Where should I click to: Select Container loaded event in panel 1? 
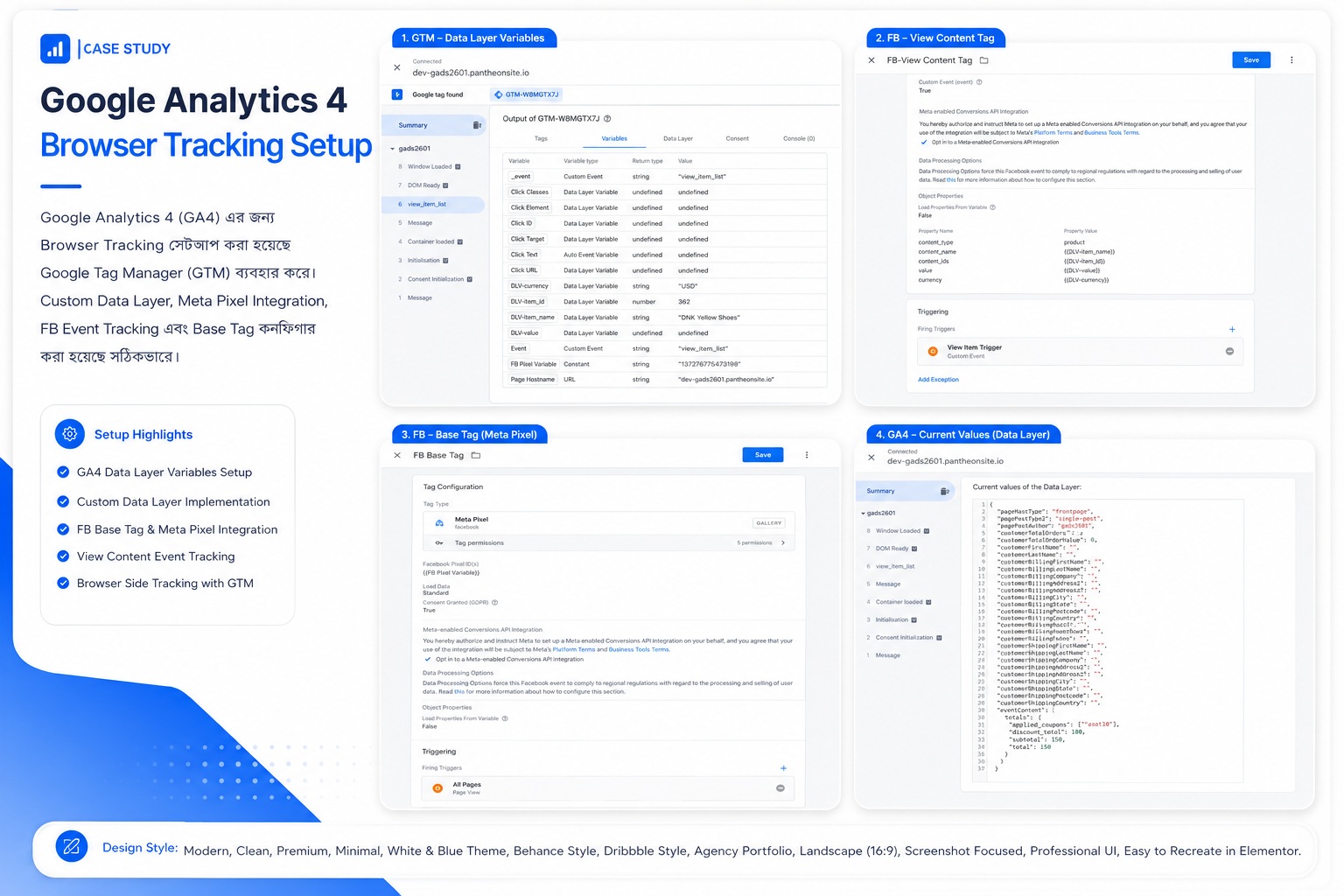430,241
